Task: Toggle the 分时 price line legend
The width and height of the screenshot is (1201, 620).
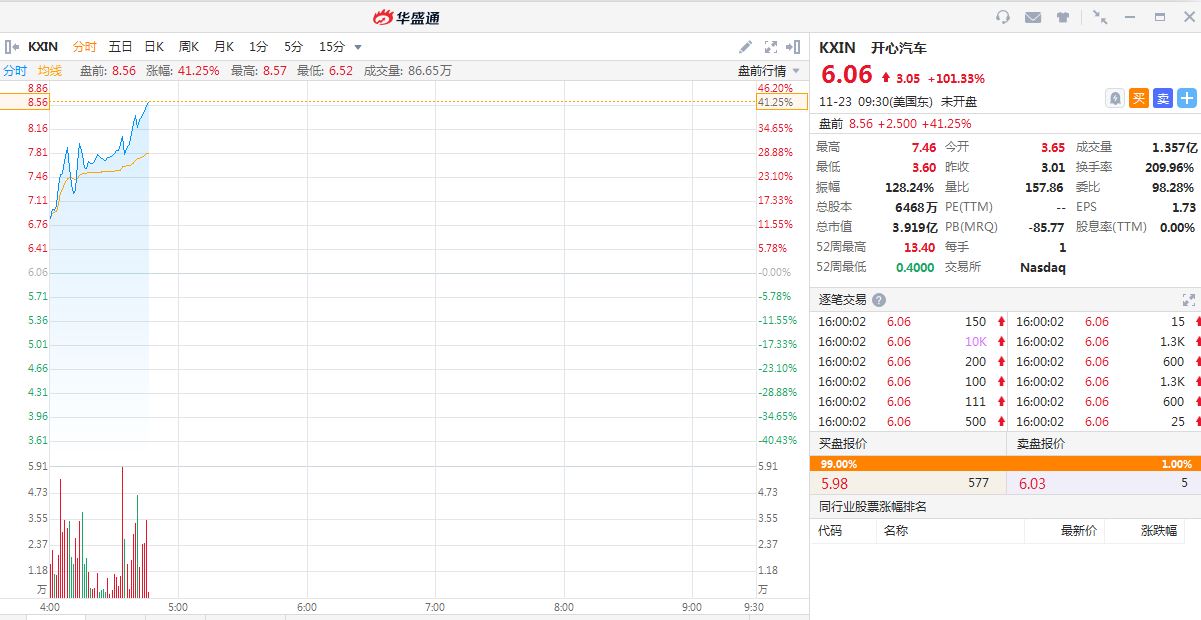Action: pyautogui.click(x=15, y=70)
